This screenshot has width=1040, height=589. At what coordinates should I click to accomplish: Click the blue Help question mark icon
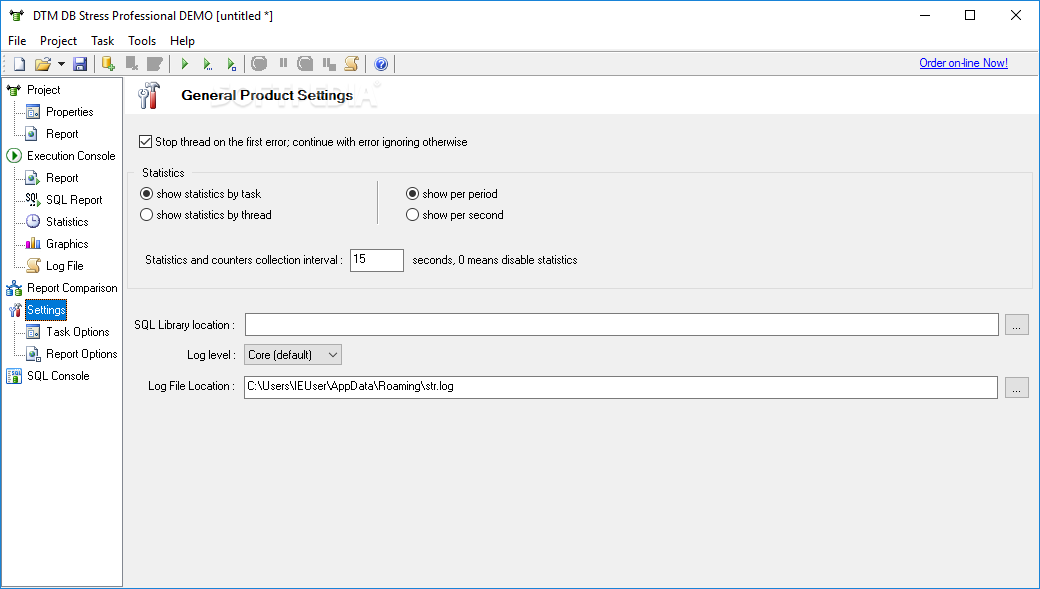pos(381,64)
